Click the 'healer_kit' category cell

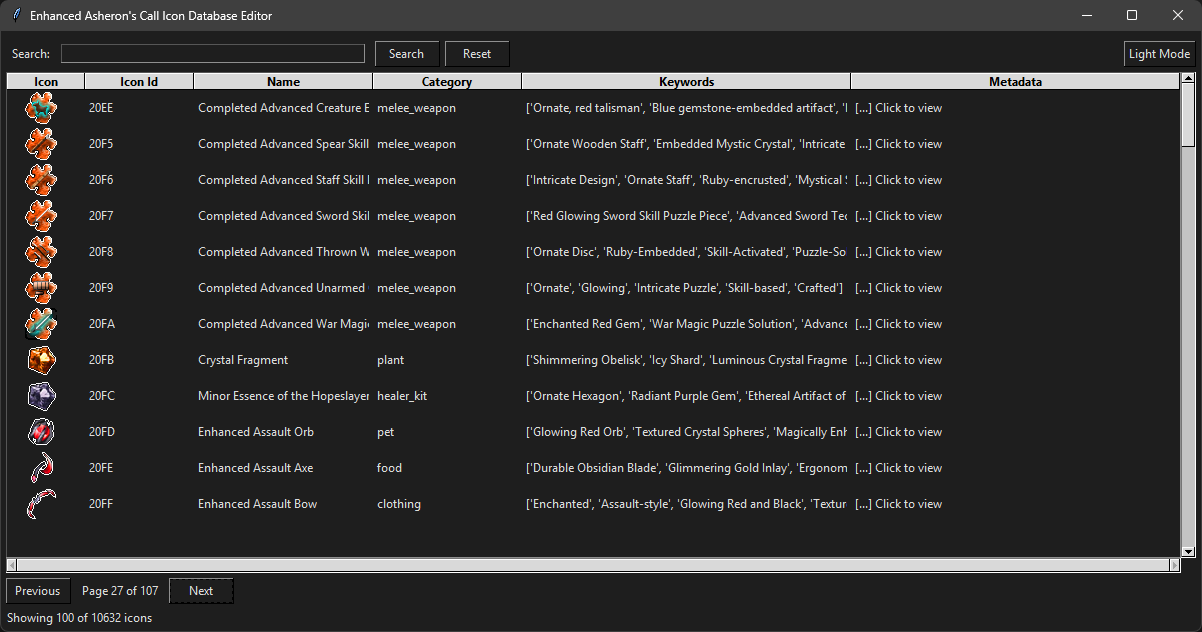[x=402, y=396]
